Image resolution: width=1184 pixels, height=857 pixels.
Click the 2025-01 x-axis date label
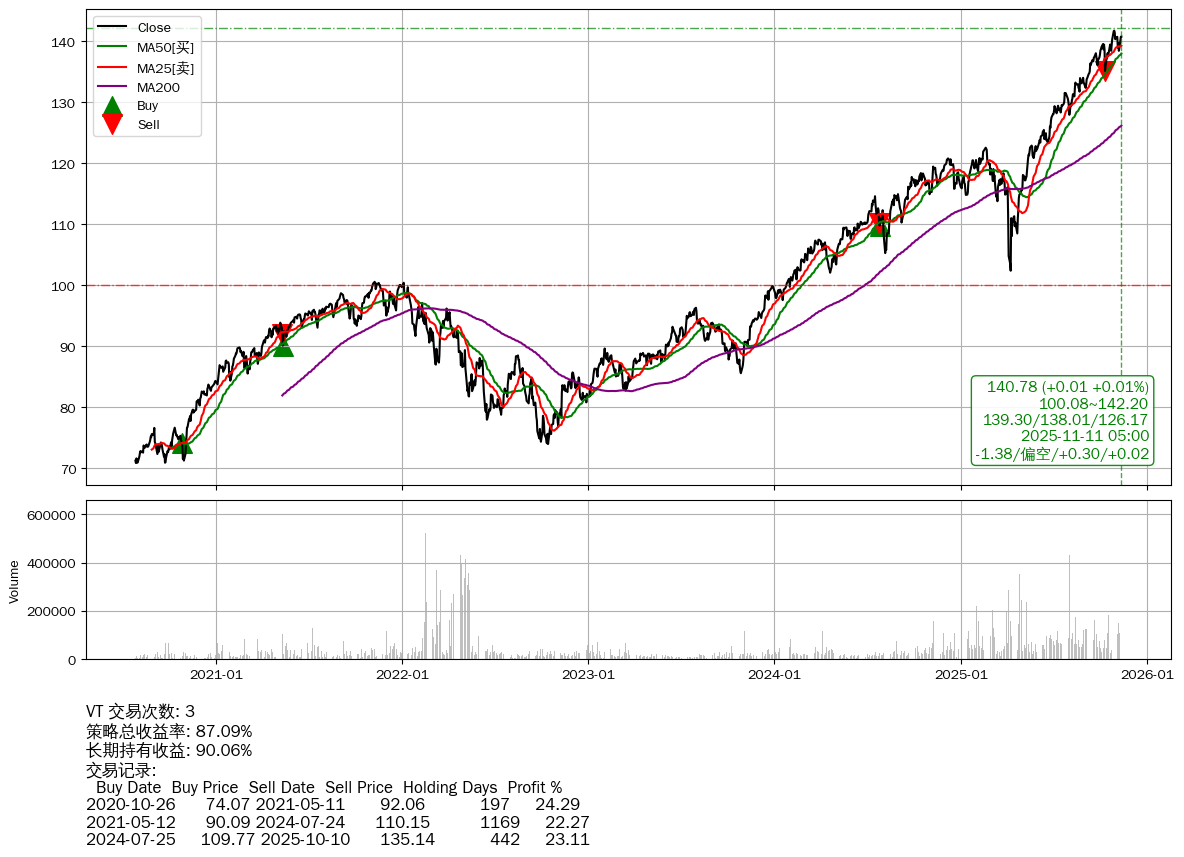[960, 675]
